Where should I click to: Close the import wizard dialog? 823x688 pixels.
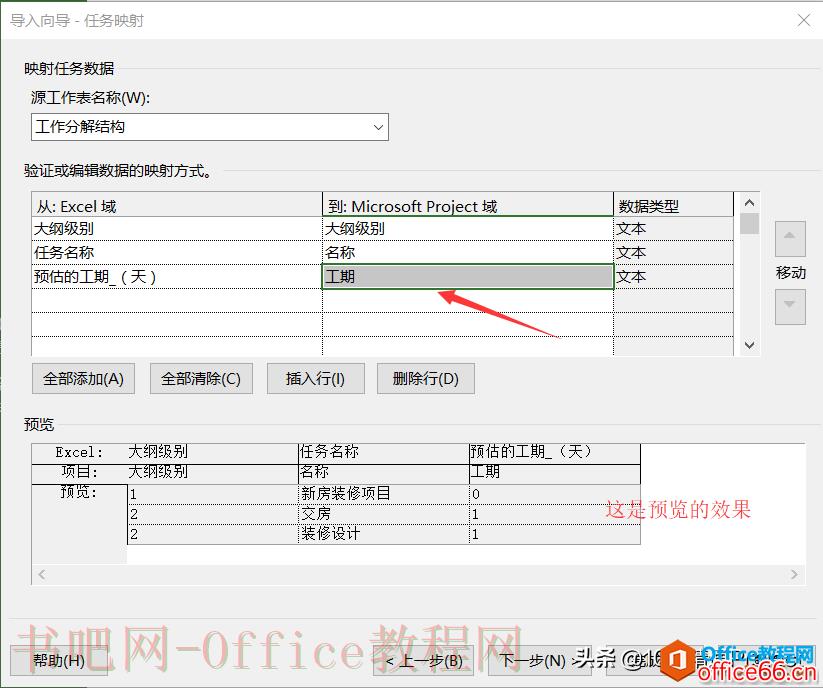pyautogui.click(x=804, y=20)
